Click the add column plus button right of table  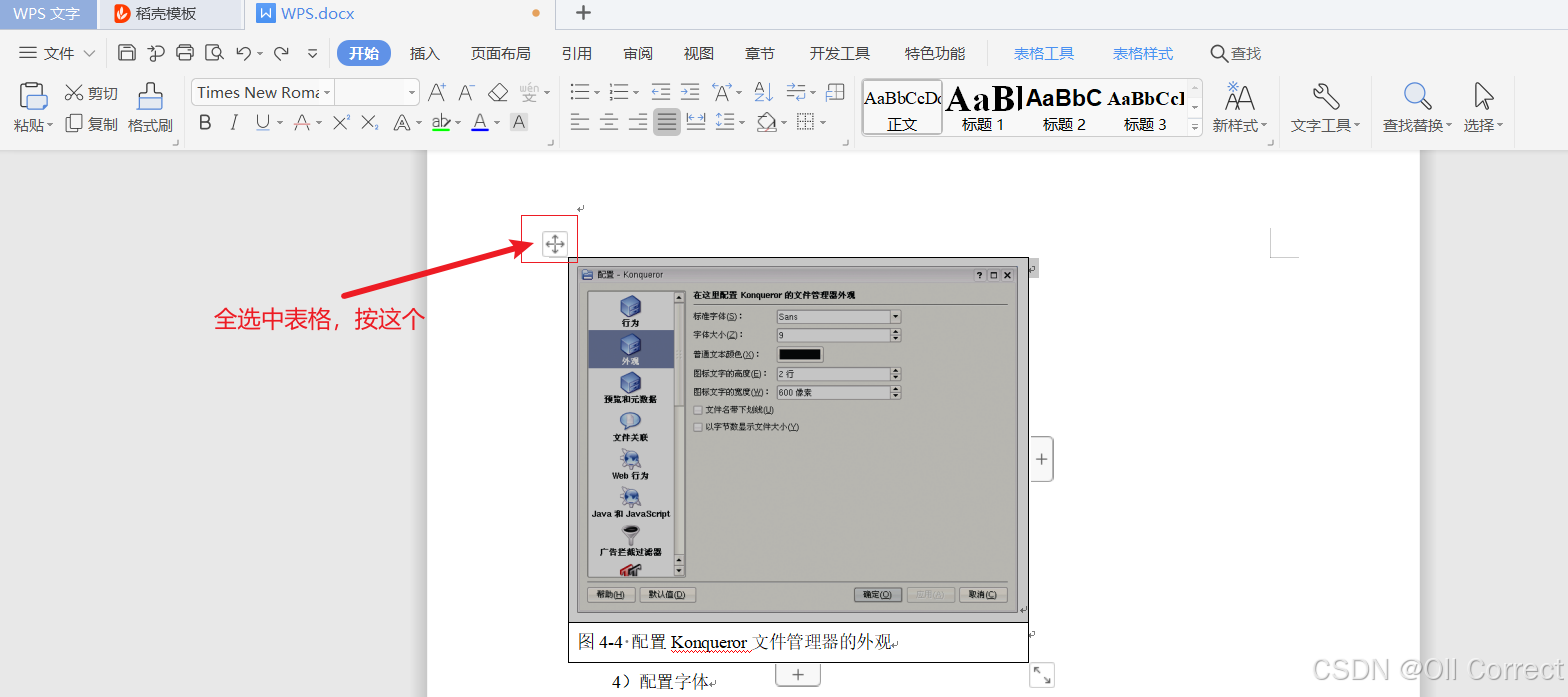click(x=1042, y=459)
